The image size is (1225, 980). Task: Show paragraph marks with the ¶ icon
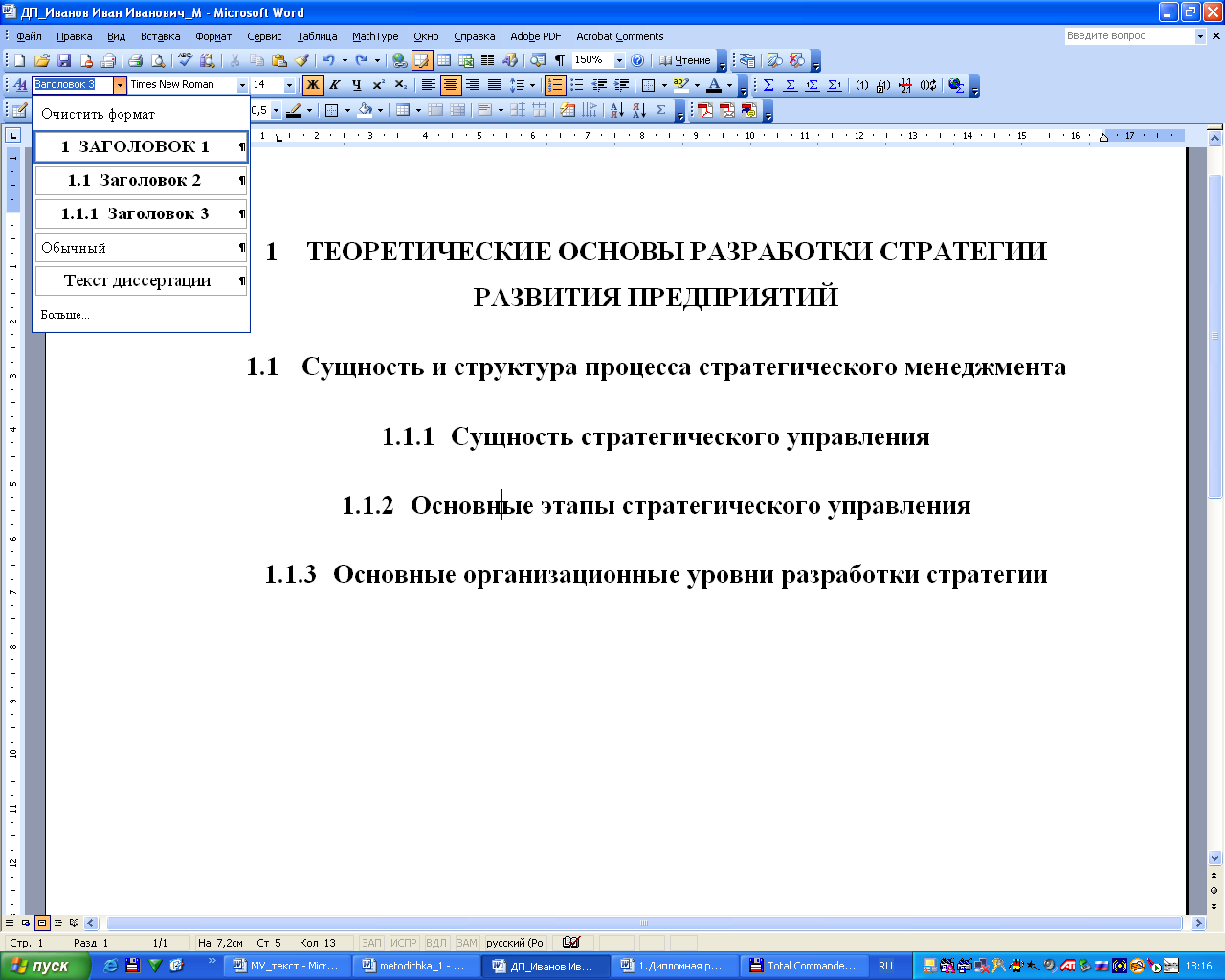(x=560, y=60)
